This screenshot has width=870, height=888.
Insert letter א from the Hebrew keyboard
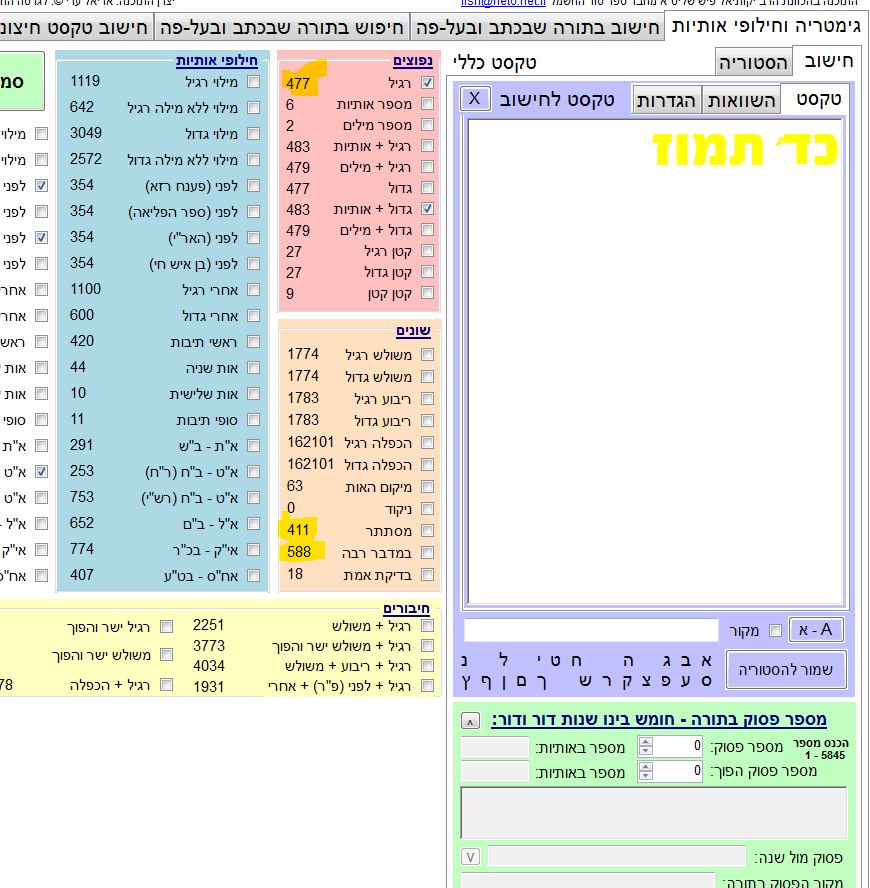coord(706,660)
